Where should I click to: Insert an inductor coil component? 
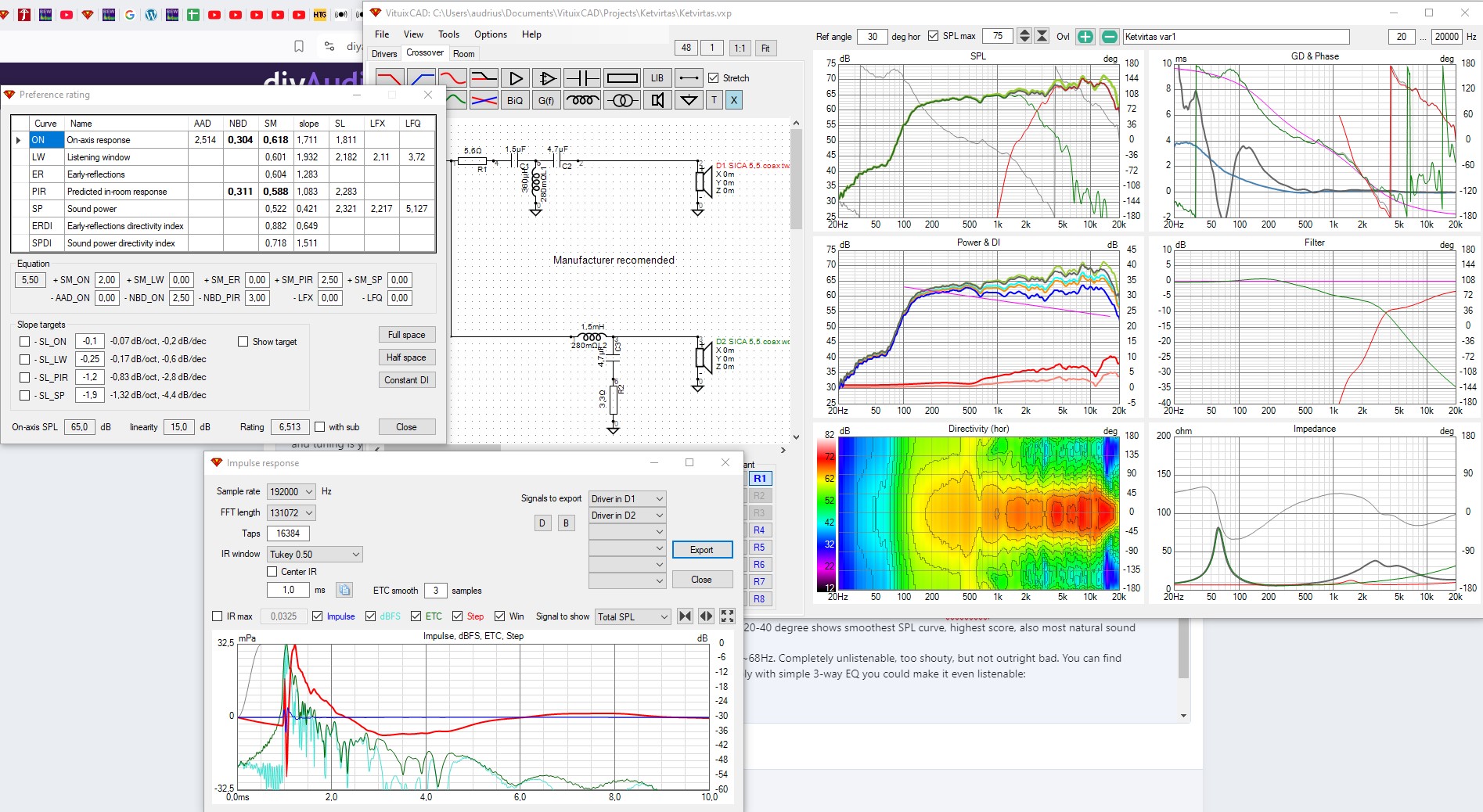pyautogui.click(x=582, y=100)
